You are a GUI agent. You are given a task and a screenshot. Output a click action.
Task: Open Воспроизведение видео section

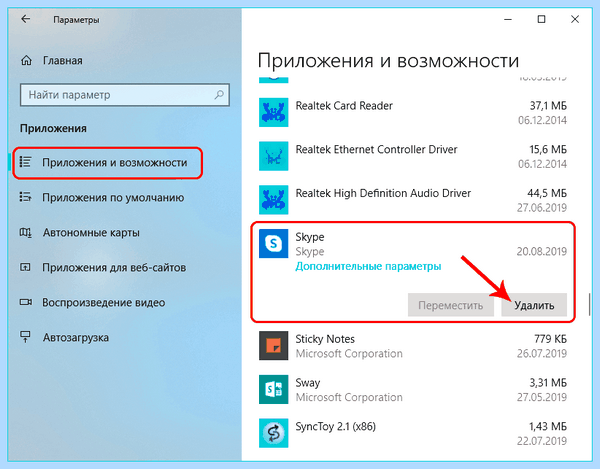point(103,303)
